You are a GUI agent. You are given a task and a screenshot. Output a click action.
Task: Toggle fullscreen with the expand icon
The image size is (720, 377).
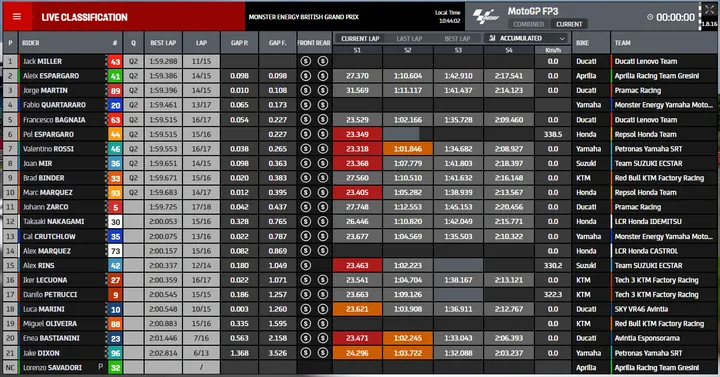coord(709,10)
